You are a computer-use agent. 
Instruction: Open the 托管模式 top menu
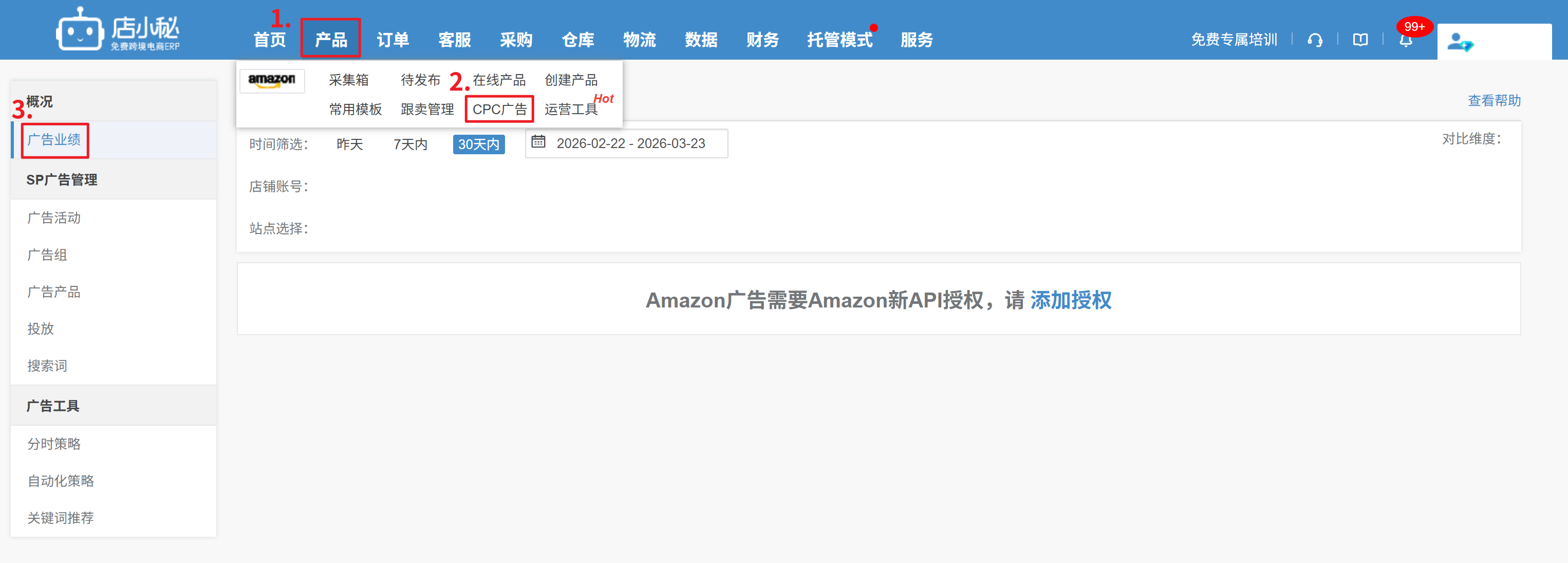tap(839, 40)
